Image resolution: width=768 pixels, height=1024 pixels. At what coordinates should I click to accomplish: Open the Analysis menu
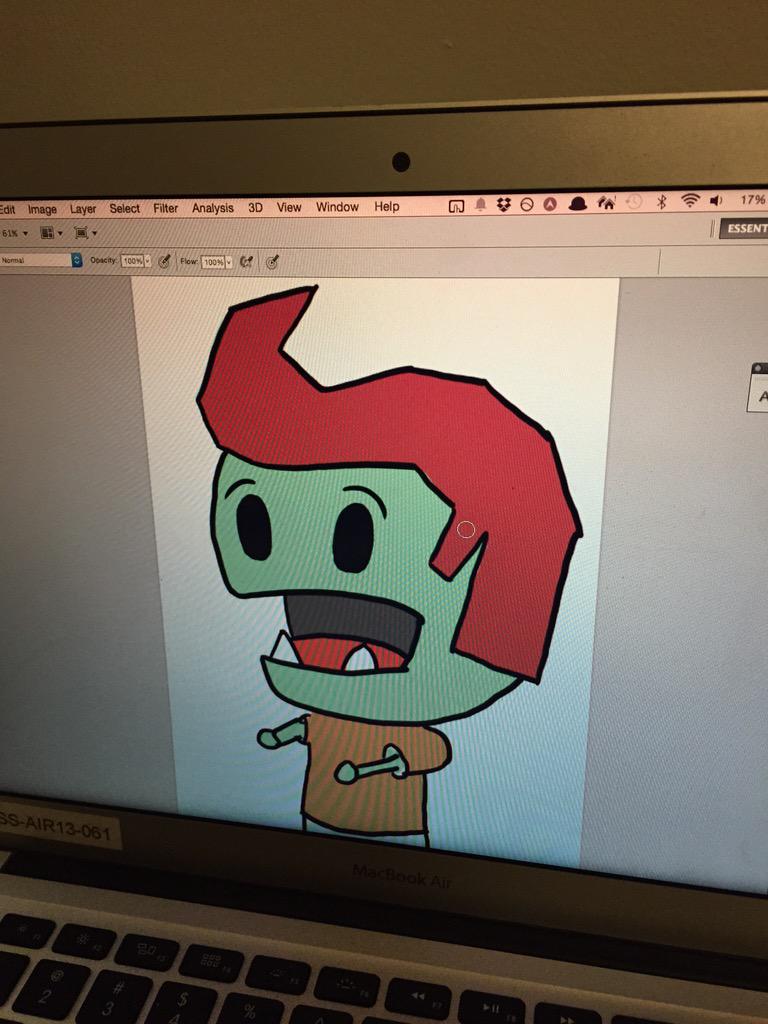(212, 208)
